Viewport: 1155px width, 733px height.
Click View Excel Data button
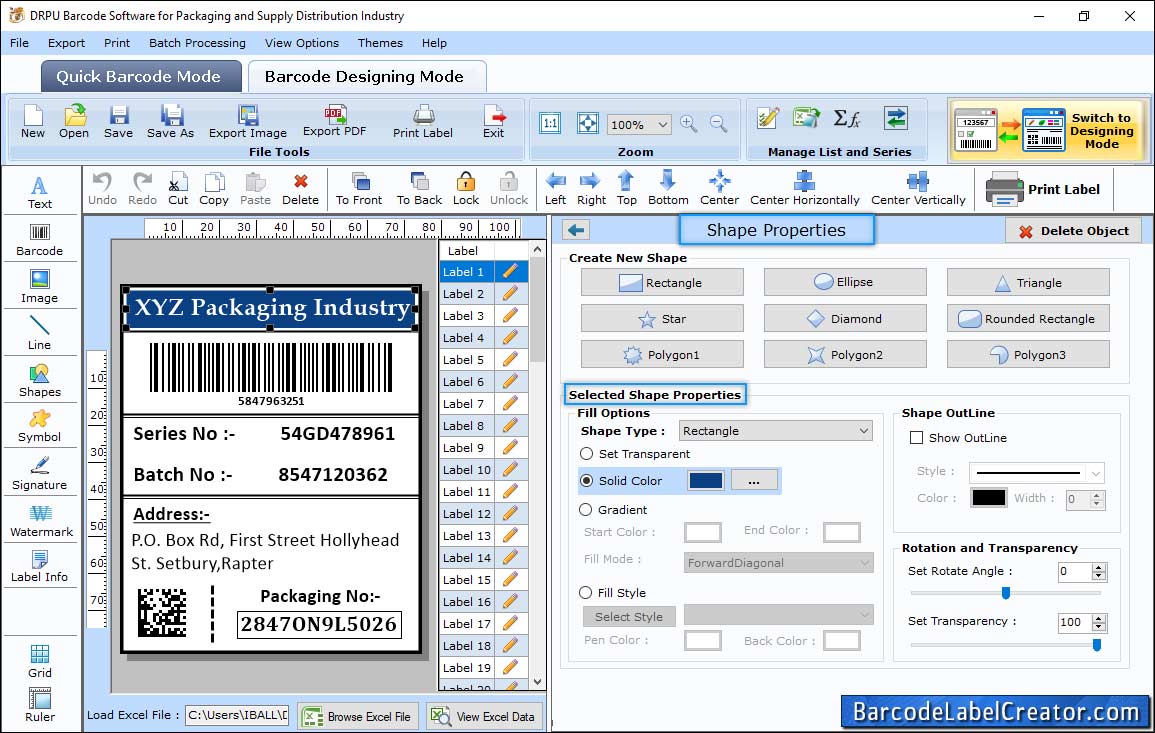click(x=483, y=716)
